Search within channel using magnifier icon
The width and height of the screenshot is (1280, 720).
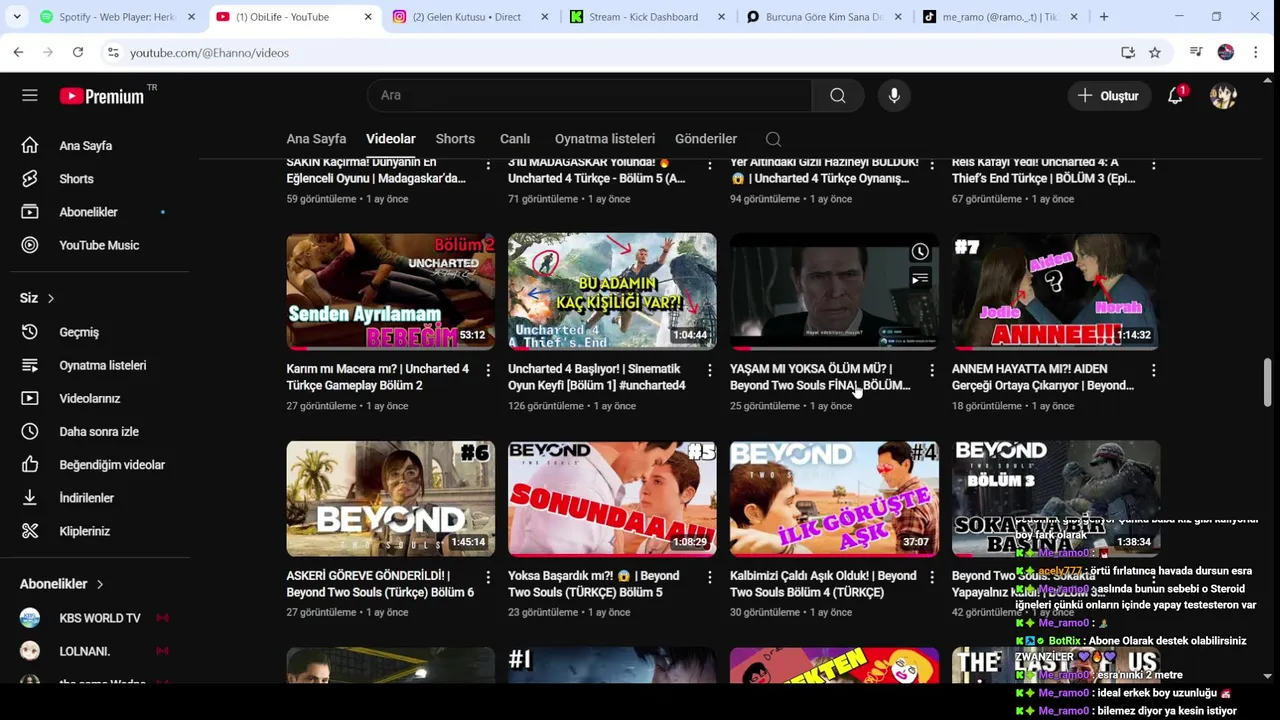(773, 139)
